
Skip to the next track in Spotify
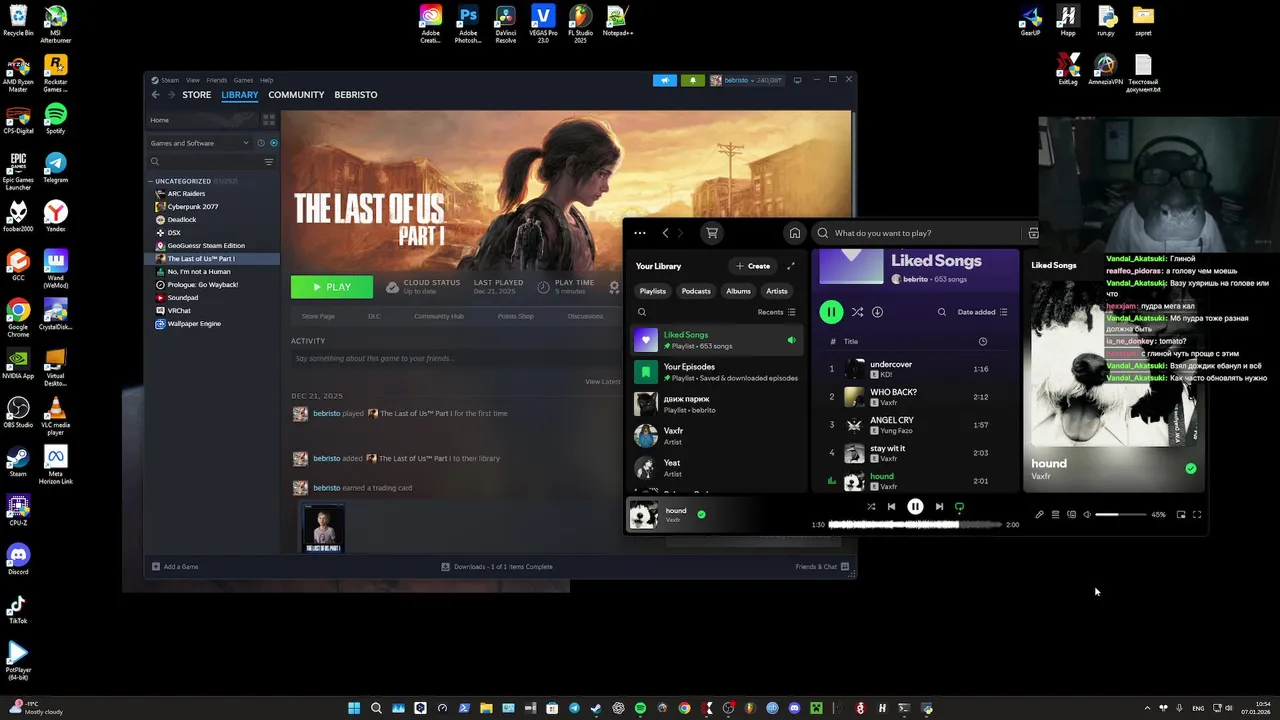coord(939,507)
